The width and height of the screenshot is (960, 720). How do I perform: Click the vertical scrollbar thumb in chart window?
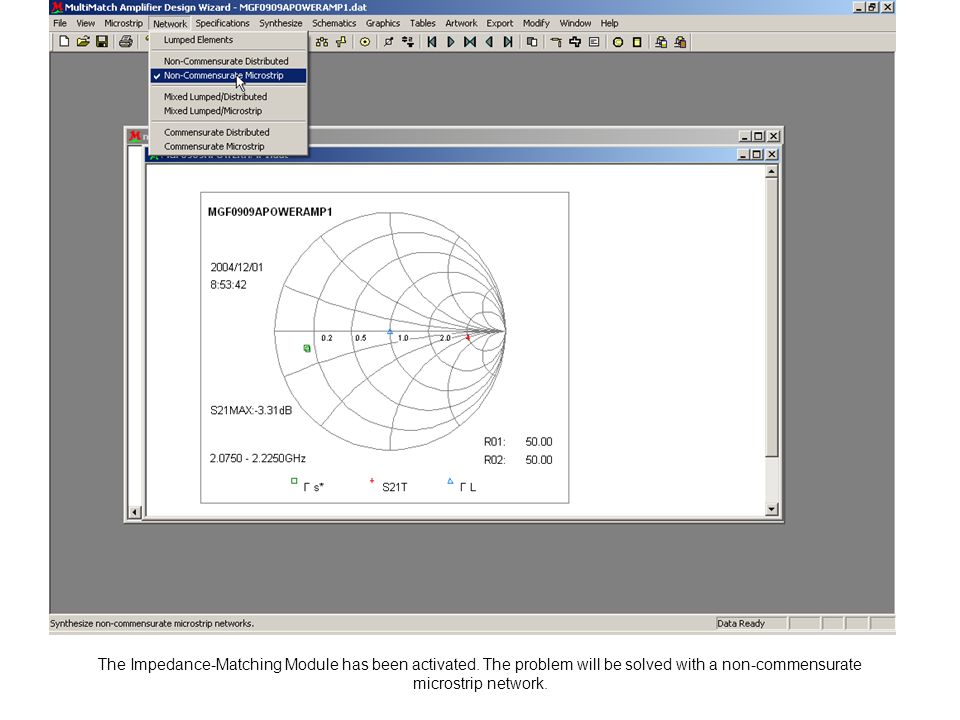pos(771,317)
